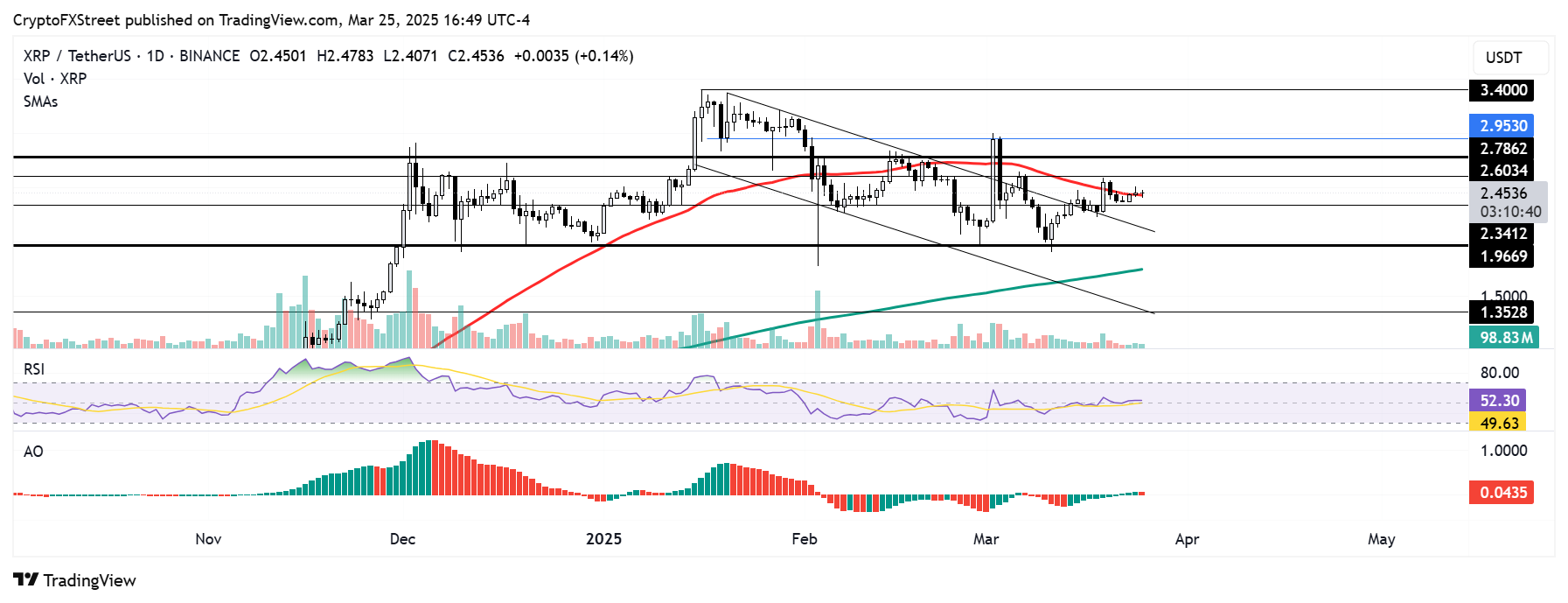Image resolution: width=1568 pixels, height=603 pixels.
Task: Select the 1.9669 price level label
Action: [x=1502, y=256]
